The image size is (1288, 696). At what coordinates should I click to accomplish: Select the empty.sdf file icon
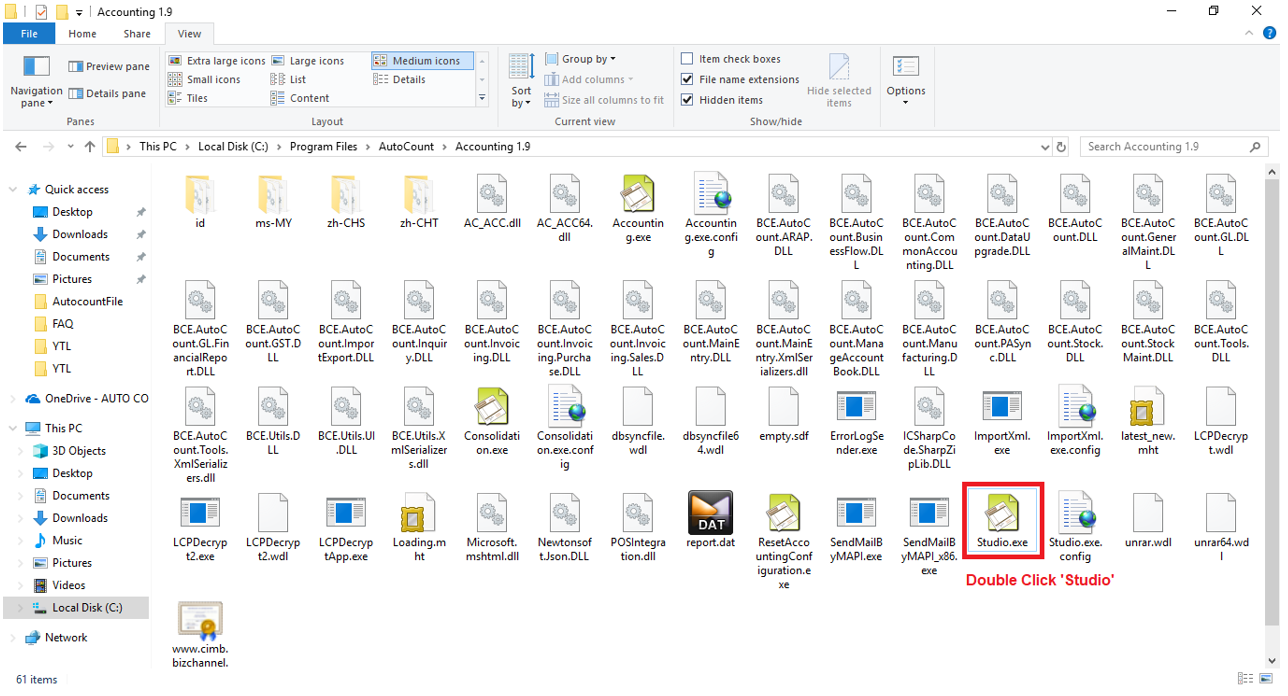783,405
